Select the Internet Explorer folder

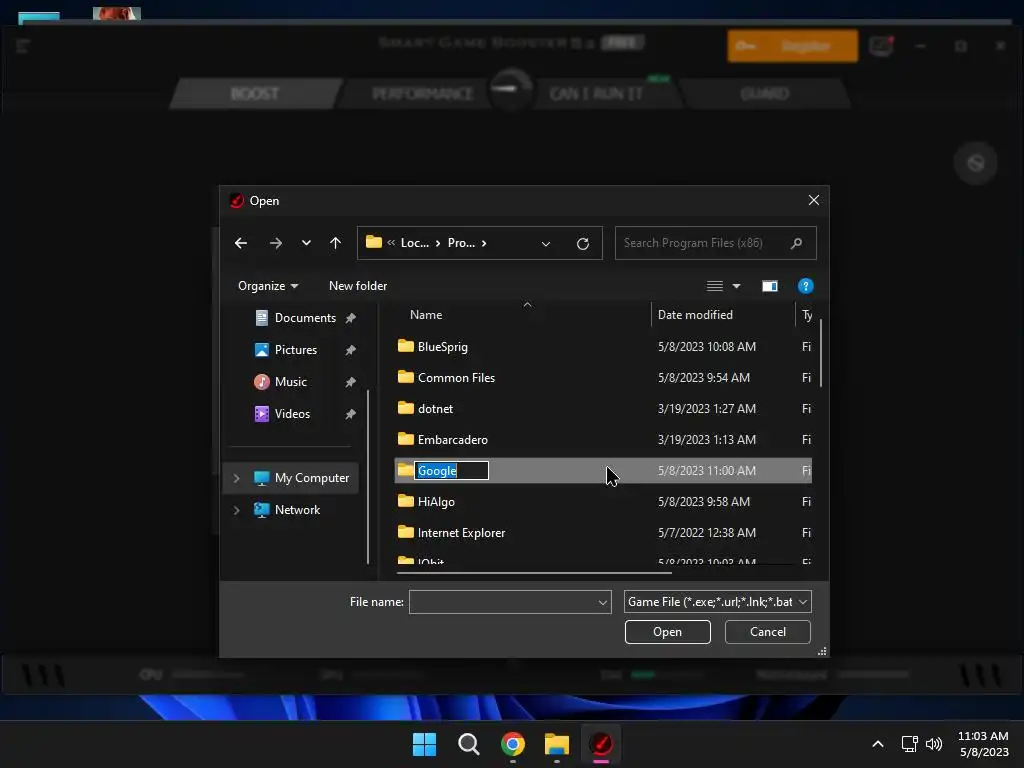461,533
